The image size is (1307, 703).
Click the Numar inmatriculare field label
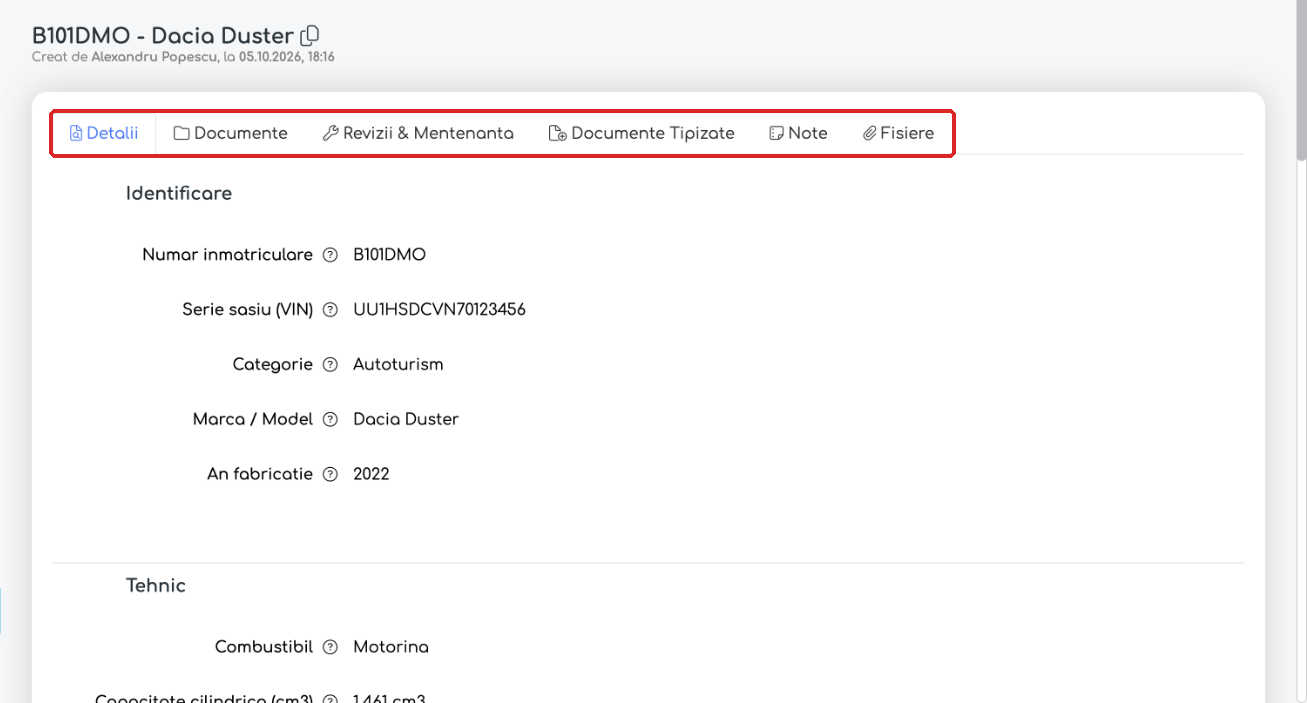[228, 255]
